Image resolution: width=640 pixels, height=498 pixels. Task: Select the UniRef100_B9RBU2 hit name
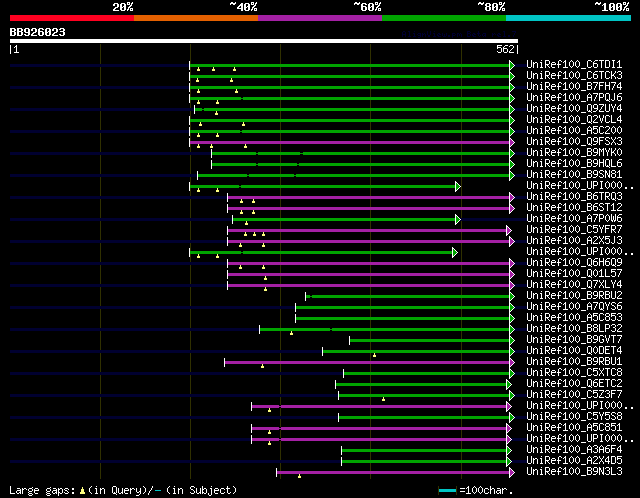(x=574, y=295)
